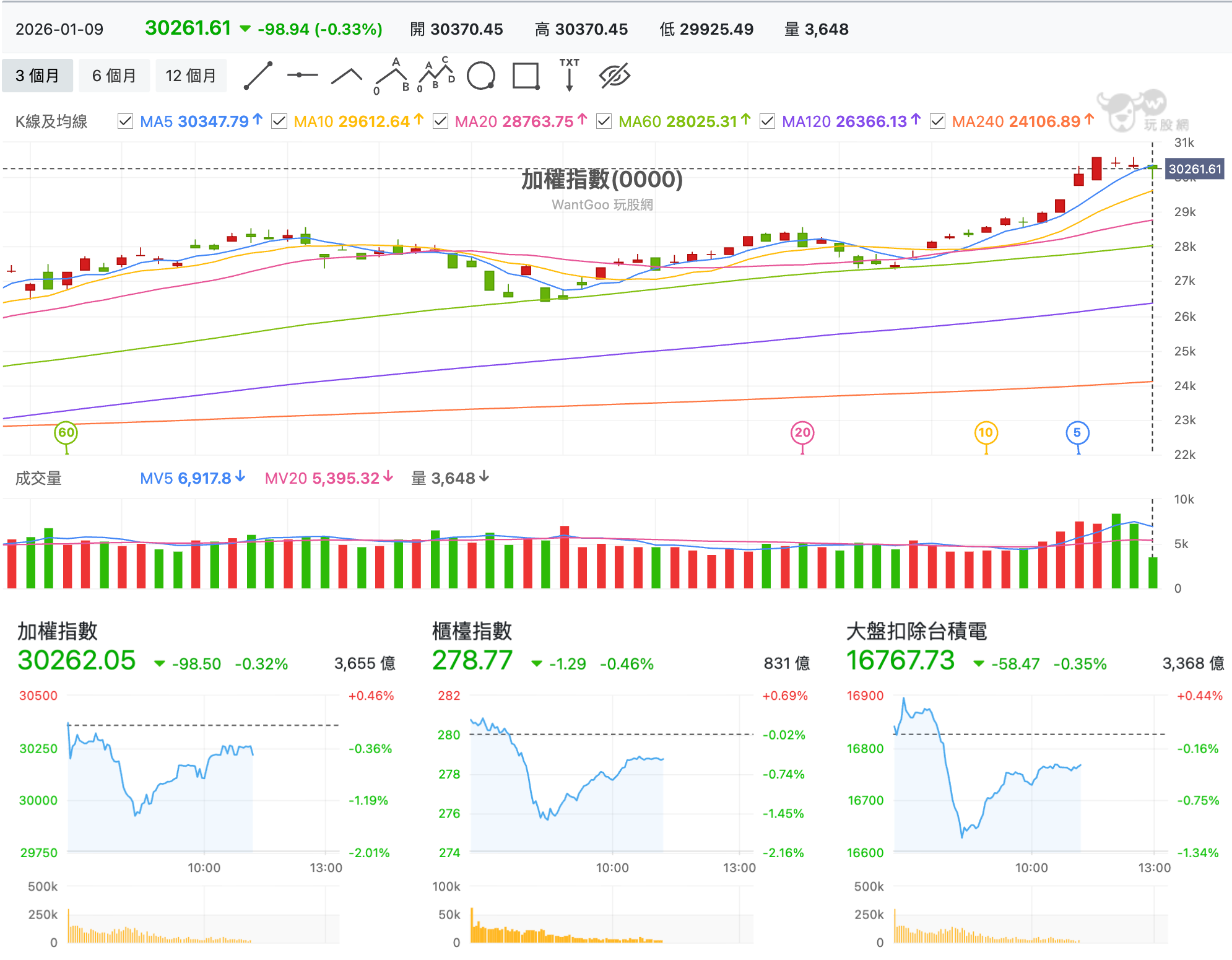The height and width of the screenshot is (960, 1232).
Task: Choose the angle line drawing tool
Action: (x=347, y=76)
